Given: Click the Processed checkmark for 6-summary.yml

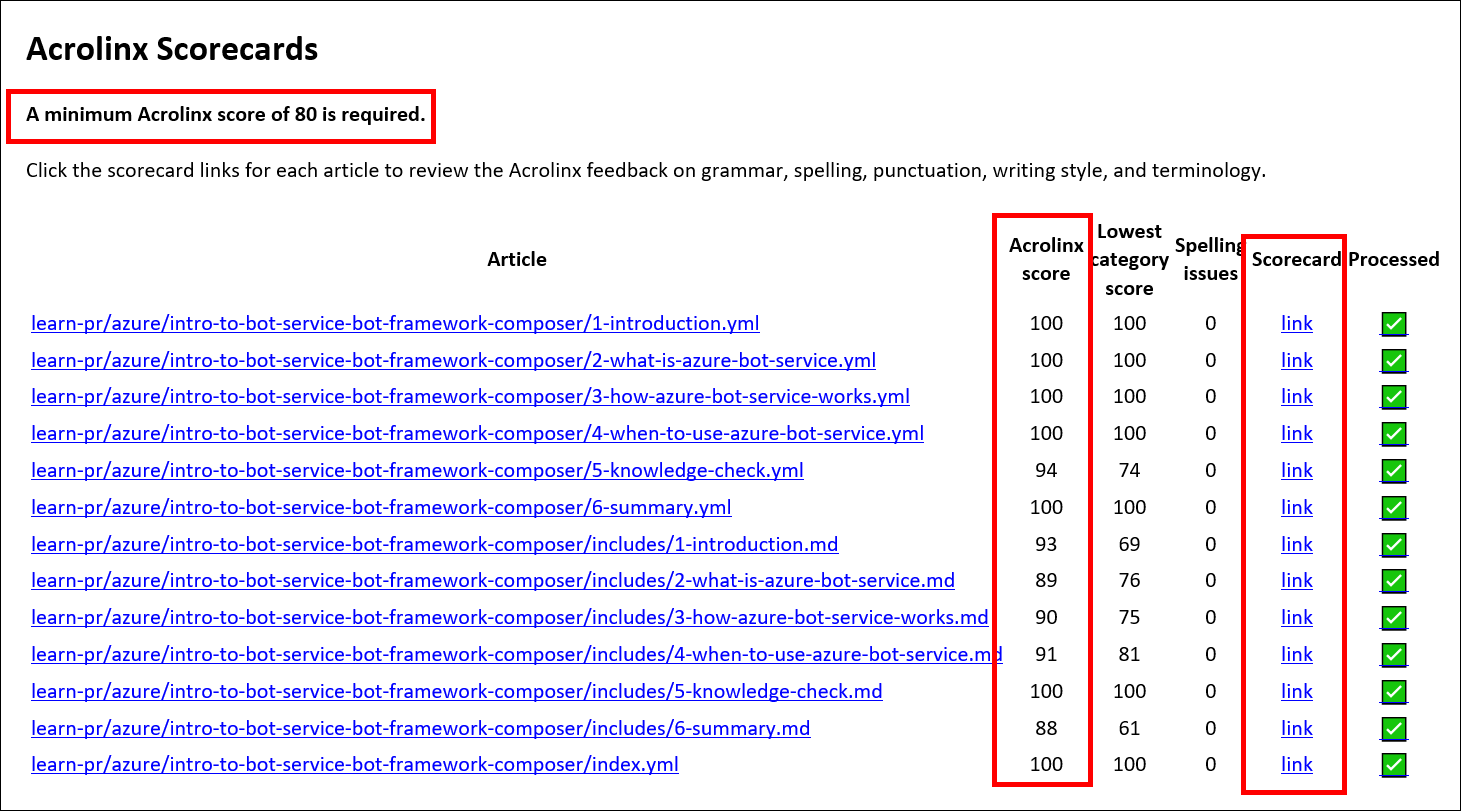Looking at the screenshot, I should pyautogui.click(x=1394, y=508).
